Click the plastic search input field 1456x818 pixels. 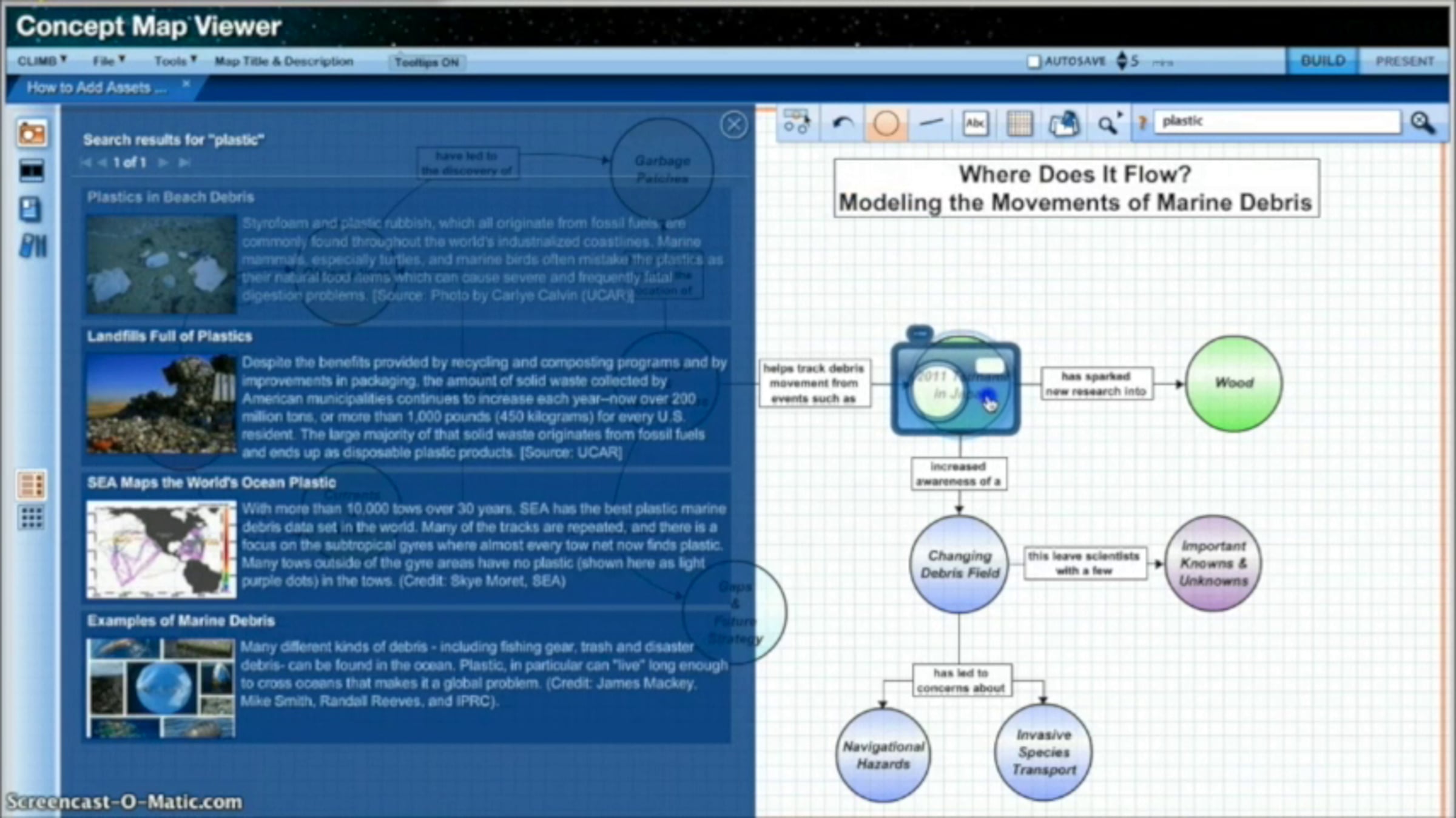[x=1276, y=121]
